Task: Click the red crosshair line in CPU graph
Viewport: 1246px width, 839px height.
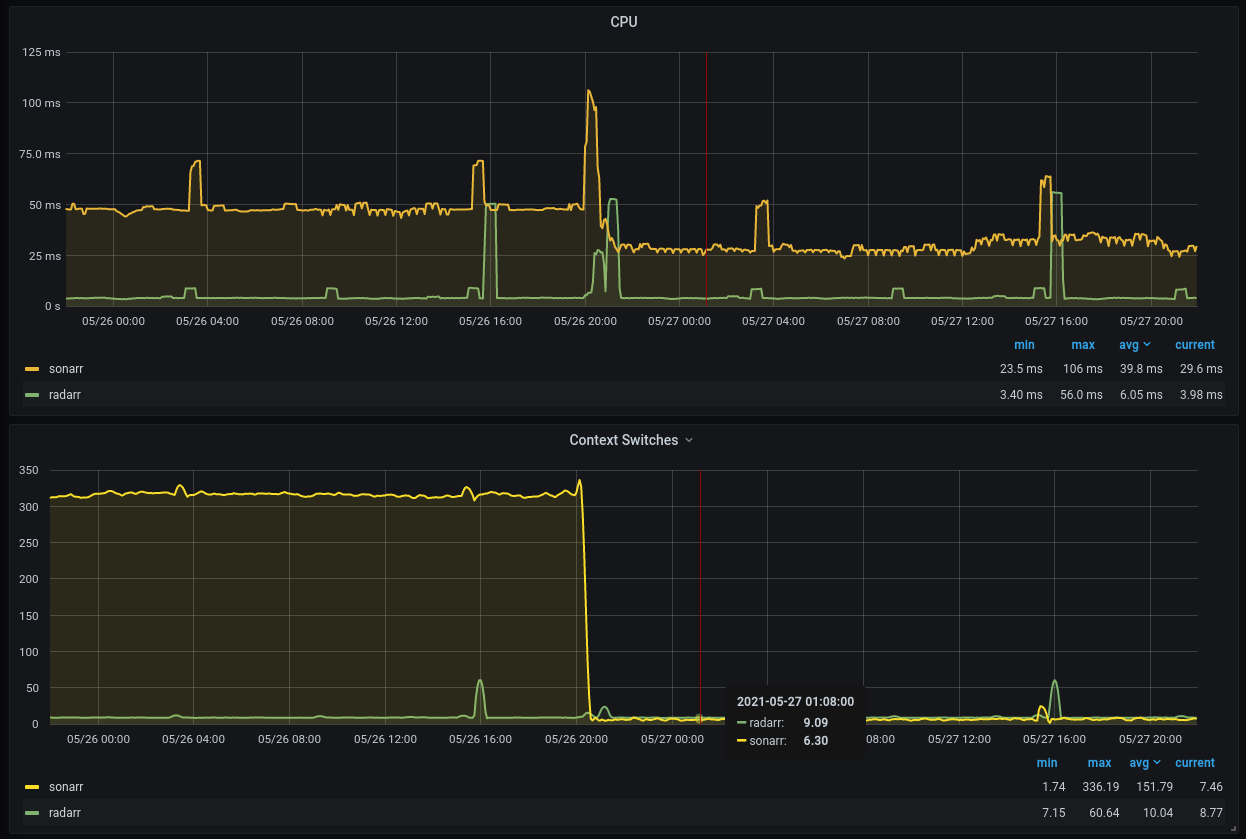Action: coord(706,178)
